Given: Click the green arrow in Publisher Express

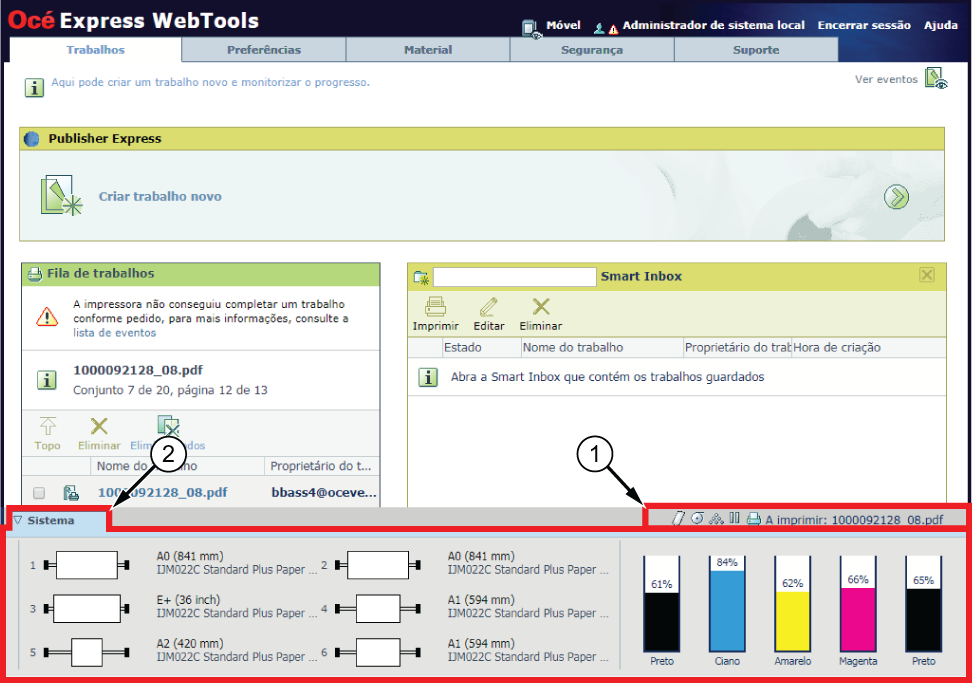Looking at the screenshot, I should (896, 197).
